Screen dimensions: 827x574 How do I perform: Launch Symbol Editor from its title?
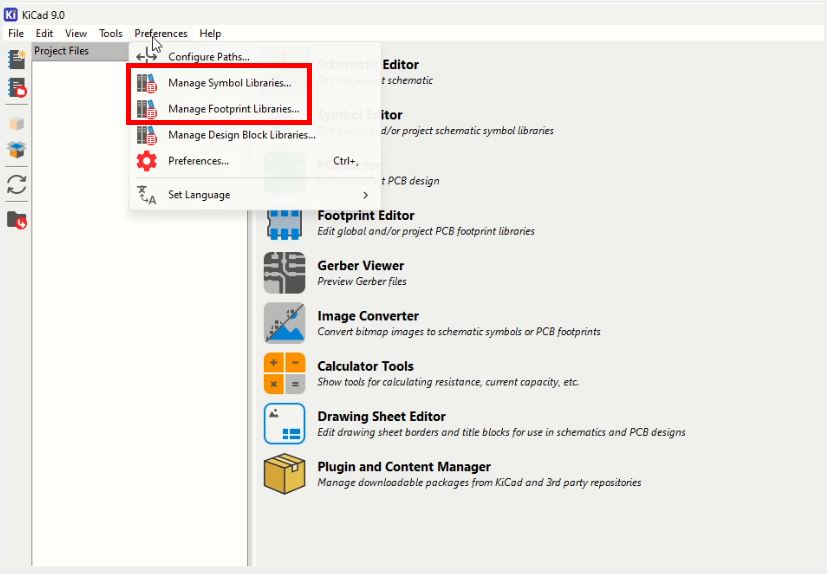360,115
